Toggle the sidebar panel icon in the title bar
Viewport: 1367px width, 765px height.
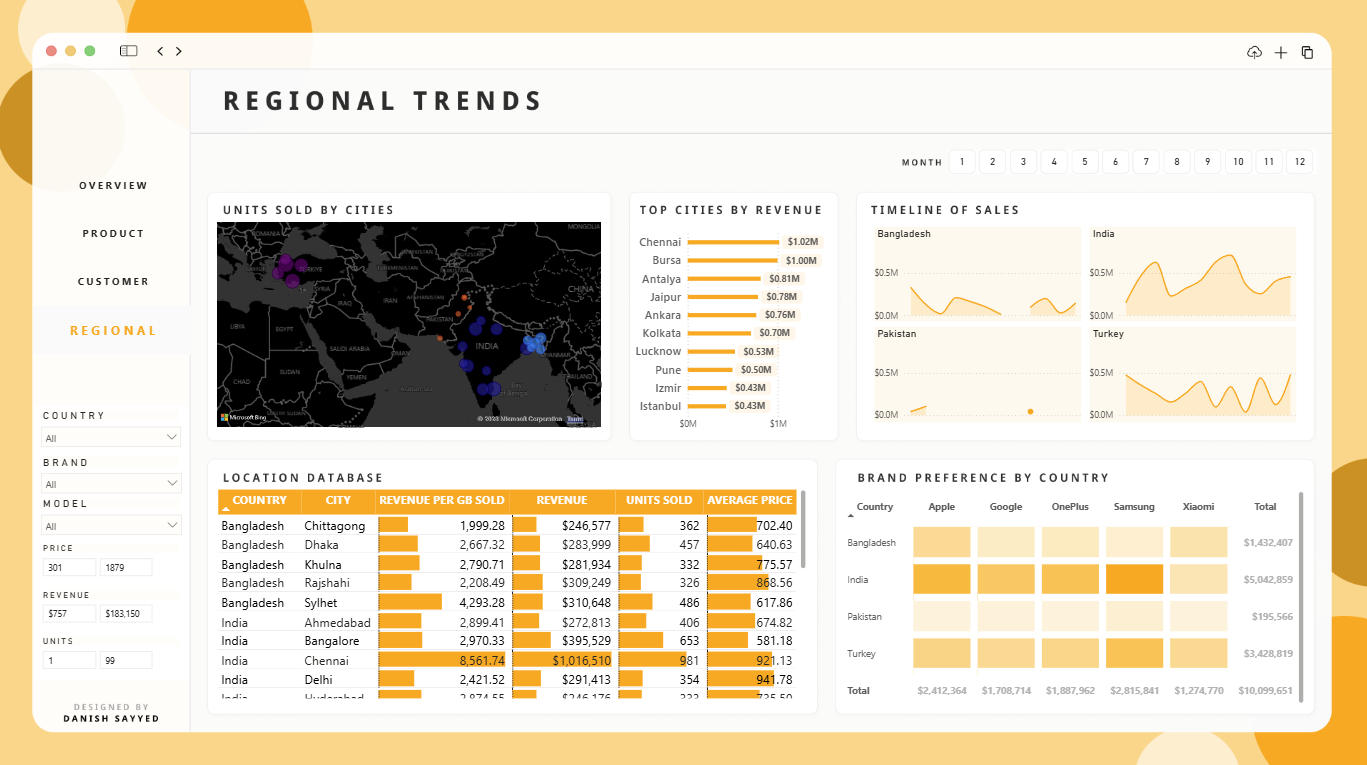coord(128,51)
